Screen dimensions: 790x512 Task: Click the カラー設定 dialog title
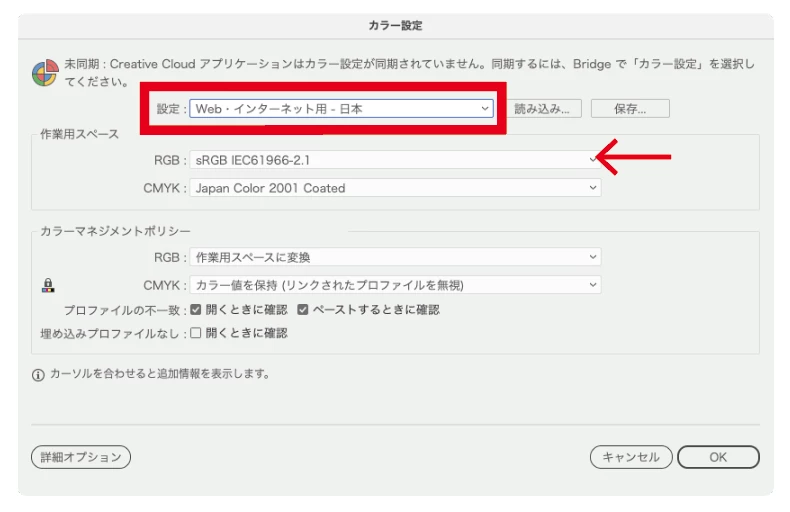396,25
